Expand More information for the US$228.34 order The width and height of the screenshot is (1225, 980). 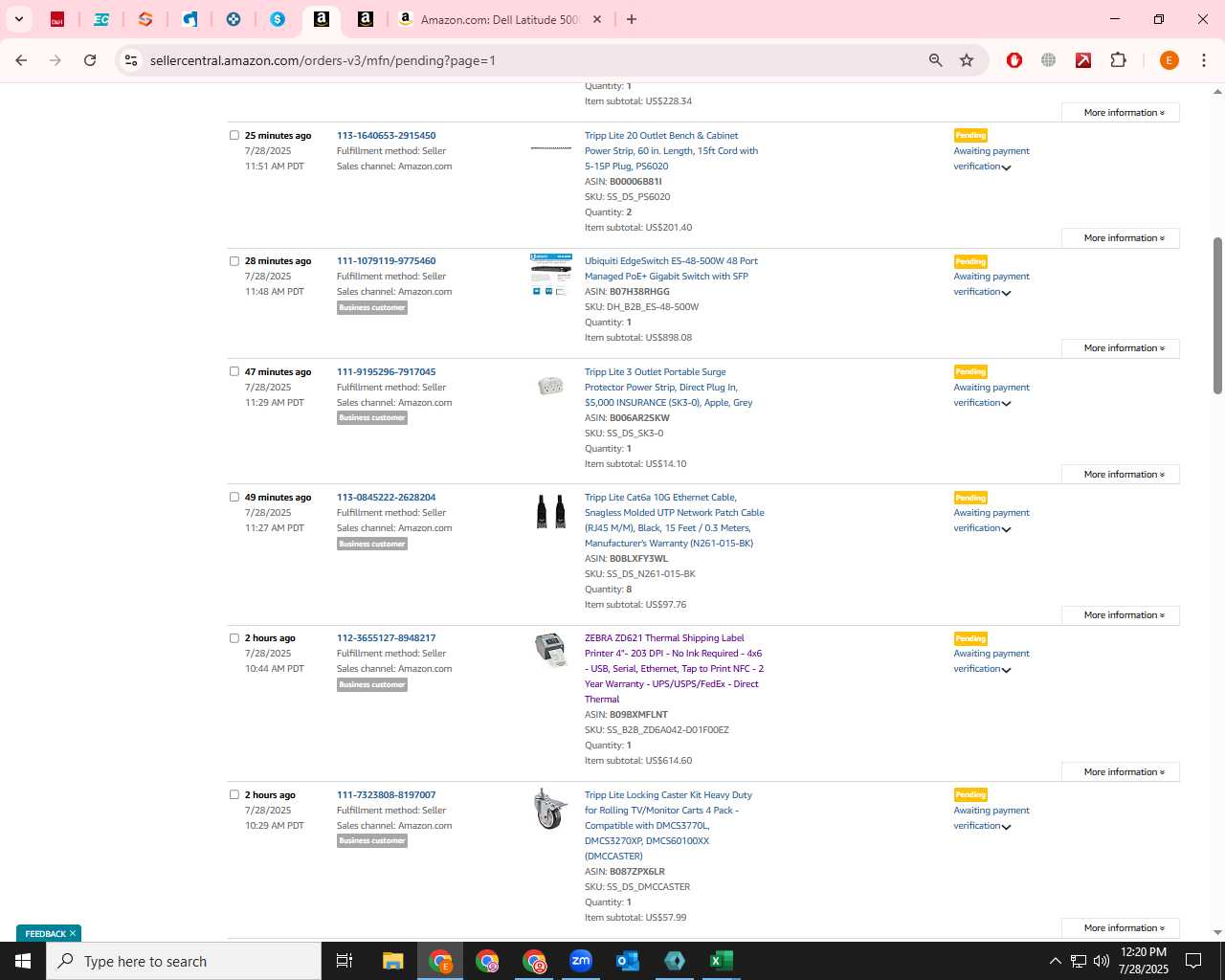[1120, 112]
